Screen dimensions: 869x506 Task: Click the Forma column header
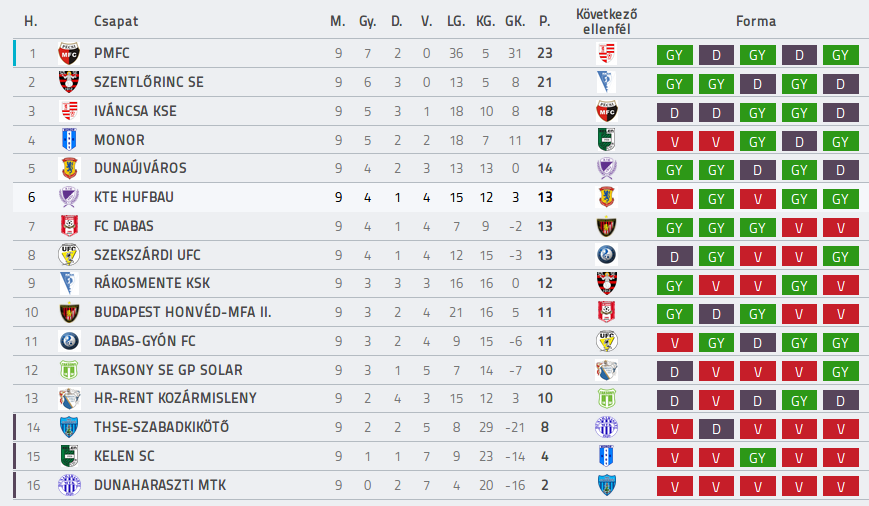756,21
